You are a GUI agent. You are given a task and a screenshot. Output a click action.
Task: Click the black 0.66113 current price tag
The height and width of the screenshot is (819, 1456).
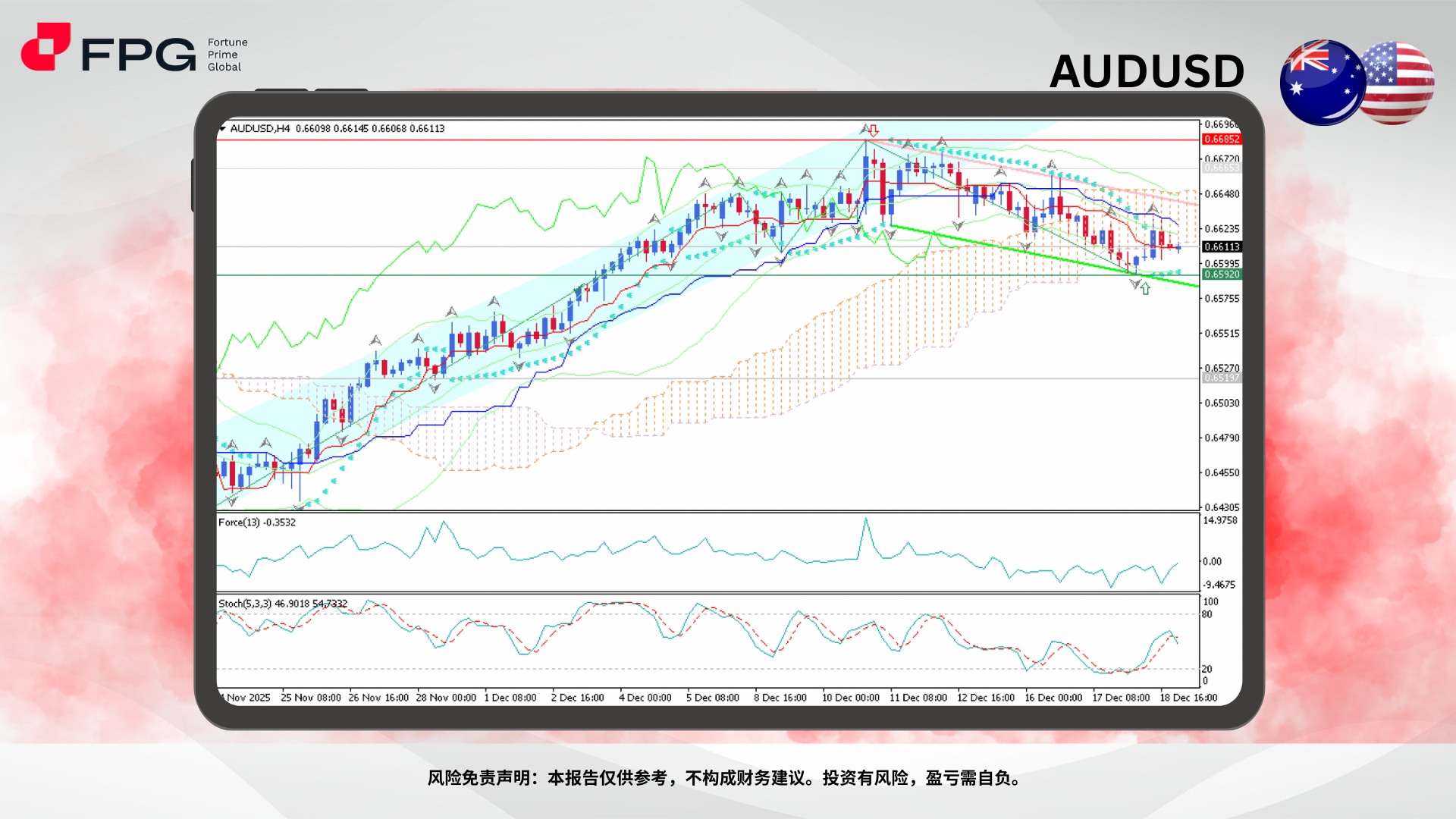pyautogui.click(x=1222, y=247)
